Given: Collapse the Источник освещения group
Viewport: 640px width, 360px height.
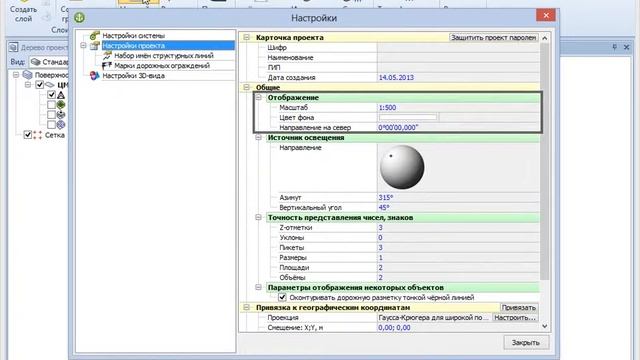Looking at the screenshot, I should click(x=258, y=138).
